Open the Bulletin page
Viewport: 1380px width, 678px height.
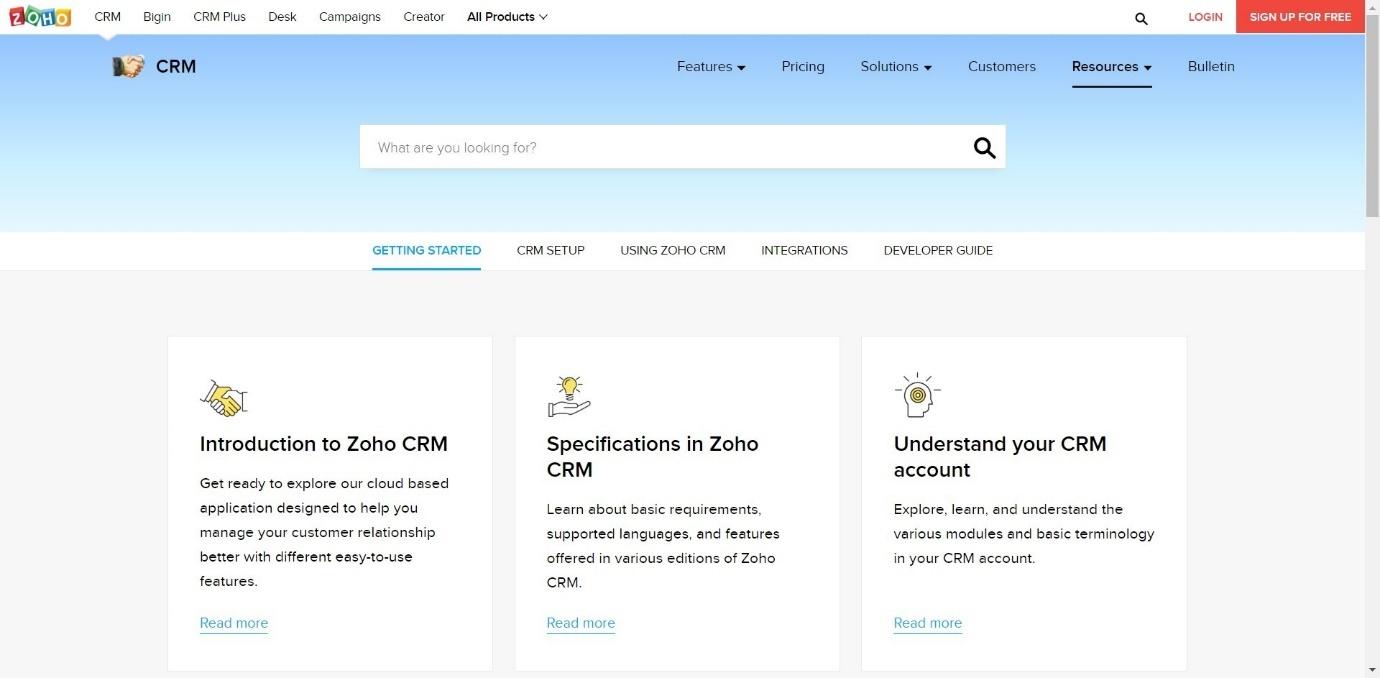coord(1211,67)
